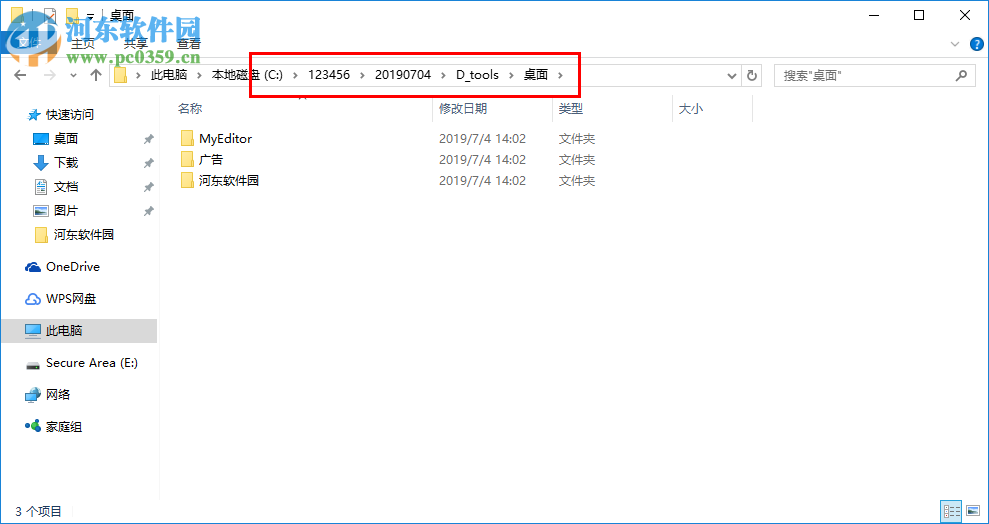Click the MyEditor type cell 文件夹

(576, 139)
